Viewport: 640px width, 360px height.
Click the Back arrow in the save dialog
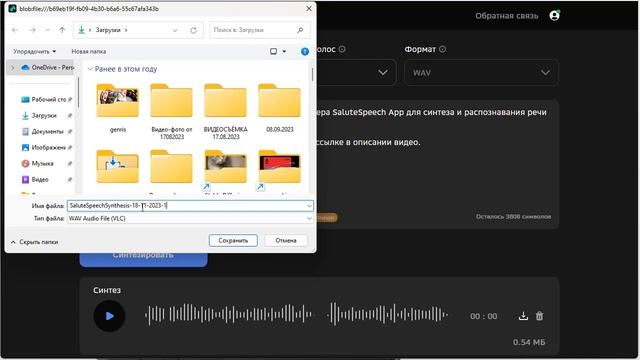16,30
